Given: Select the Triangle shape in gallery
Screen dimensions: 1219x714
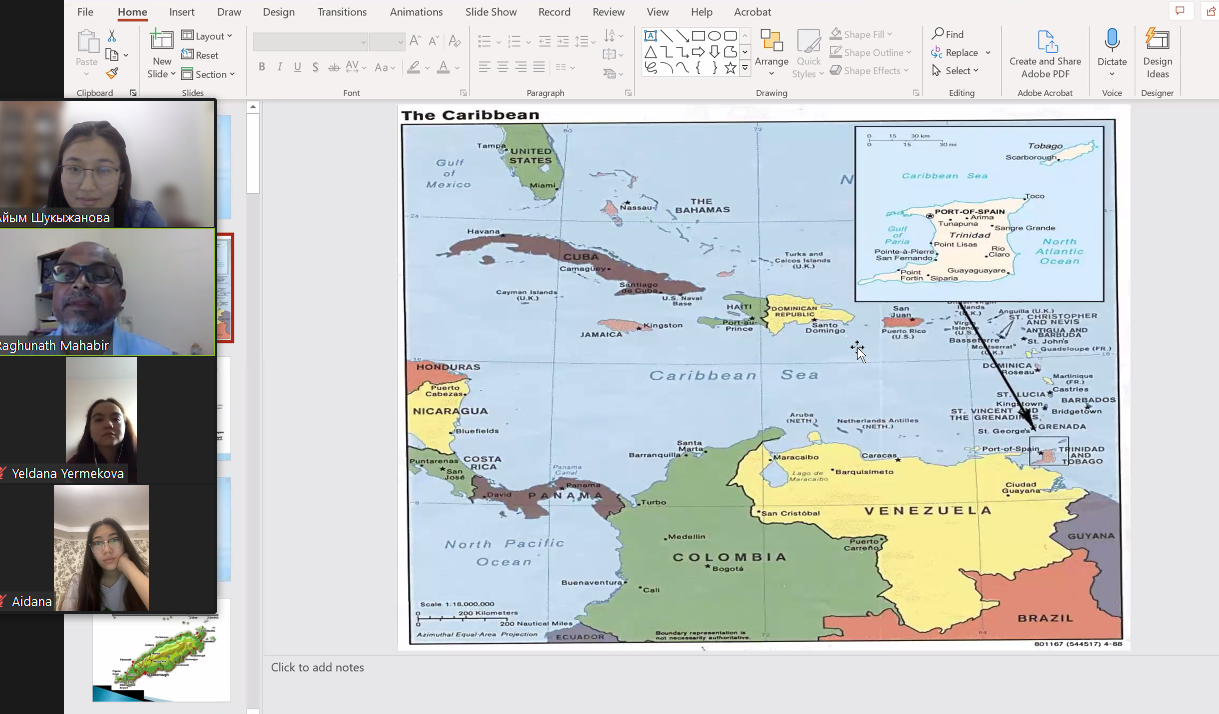Looking at the screenshot, I should pyautogui.click(x=650, y=52).
